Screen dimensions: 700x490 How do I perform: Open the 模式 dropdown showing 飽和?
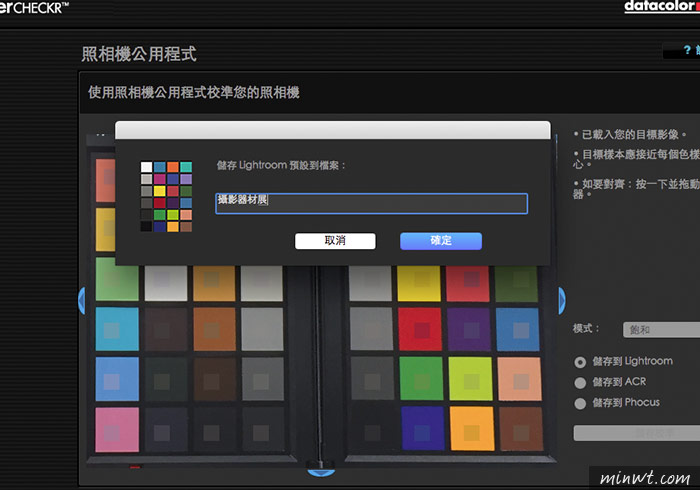click(x=661, y=330)
